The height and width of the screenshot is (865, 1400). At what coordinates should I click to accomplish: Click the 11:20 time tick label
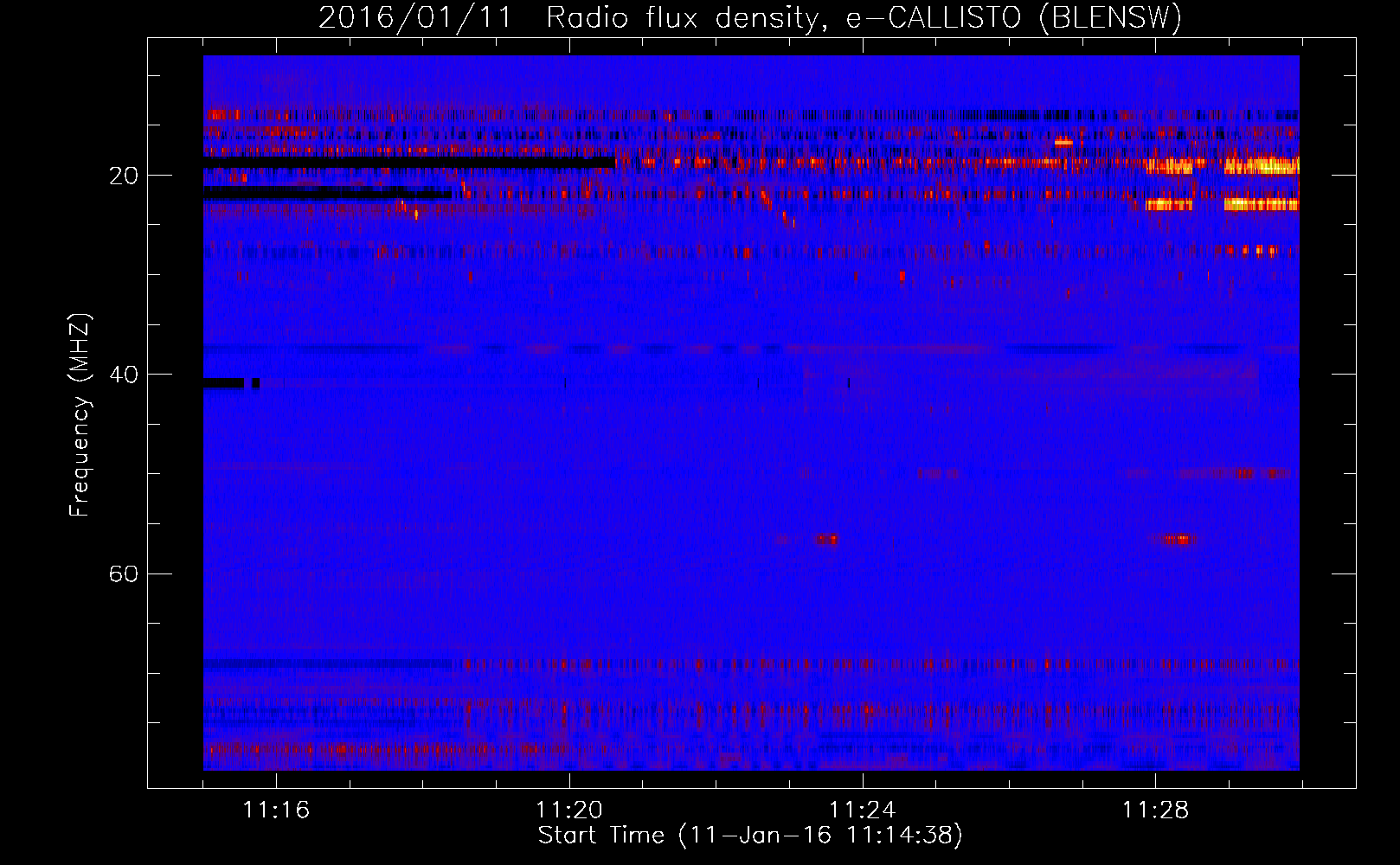click(x=569, y=811)
